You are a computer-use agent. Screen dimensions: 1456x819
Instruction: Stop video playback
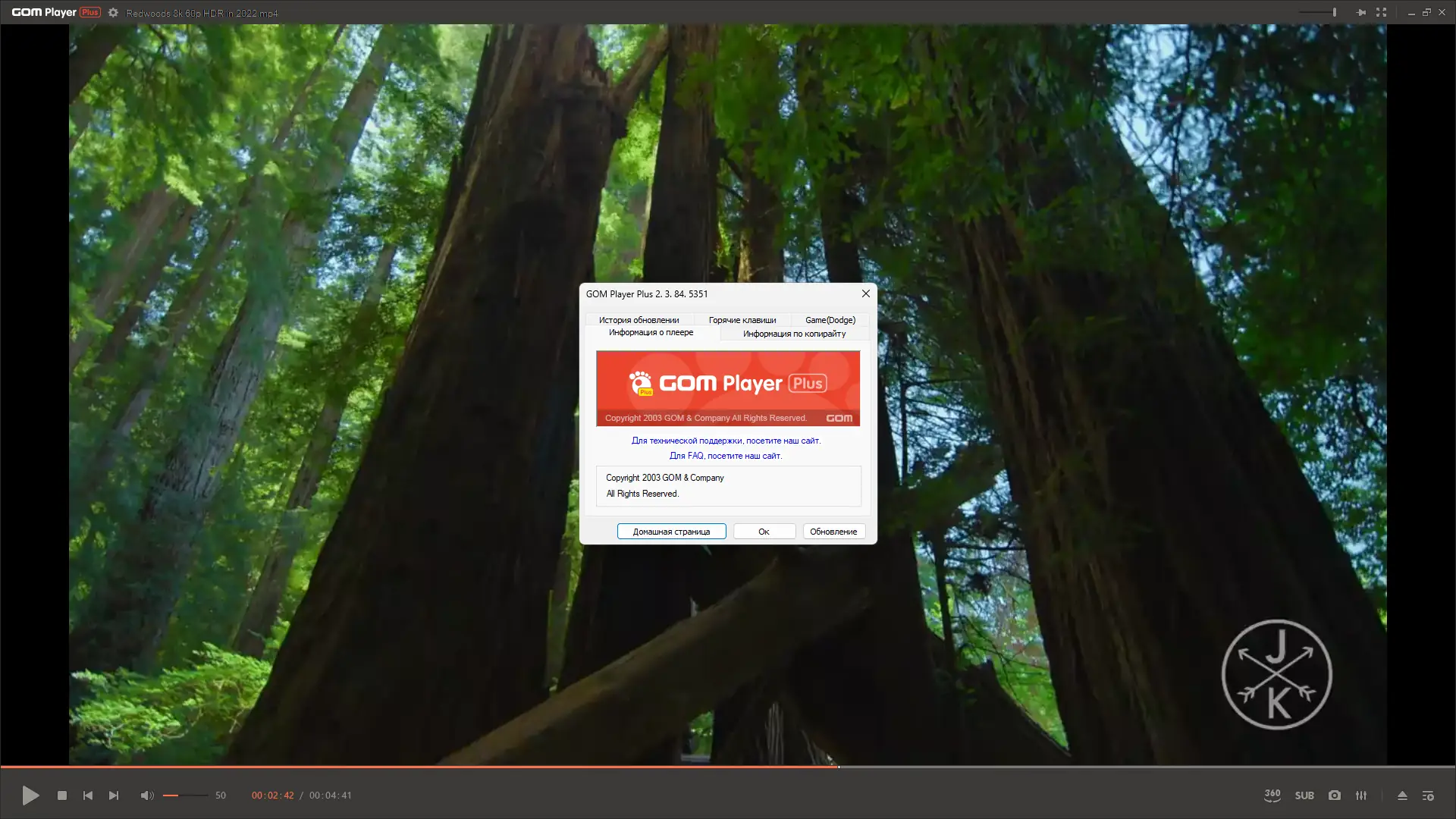[x=62, y=795]
